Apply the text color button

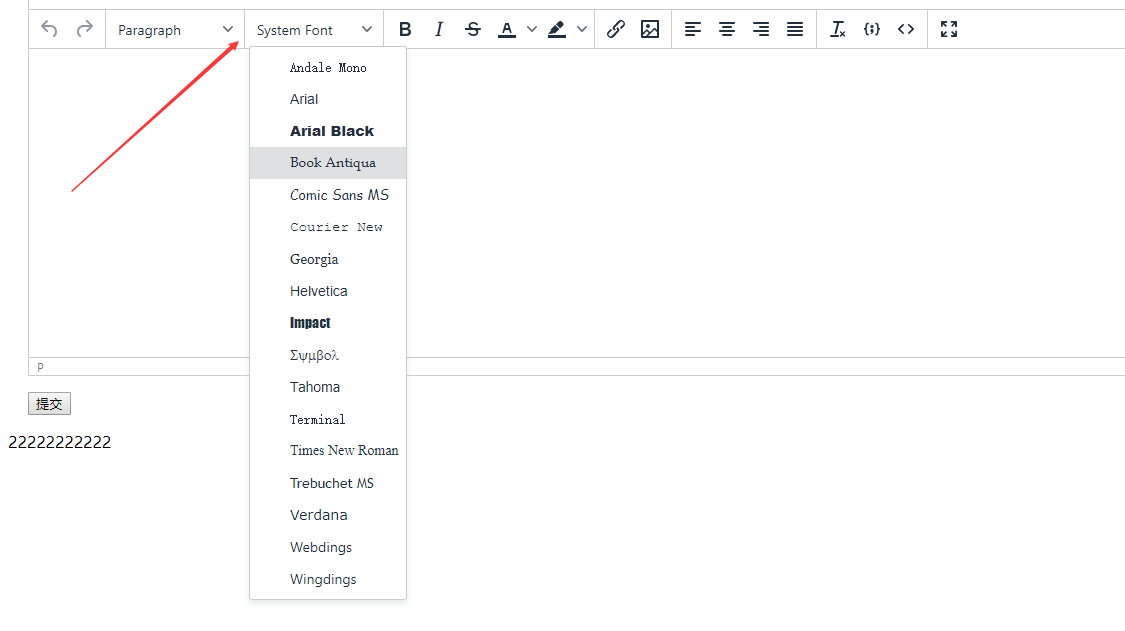pos(507,29)
